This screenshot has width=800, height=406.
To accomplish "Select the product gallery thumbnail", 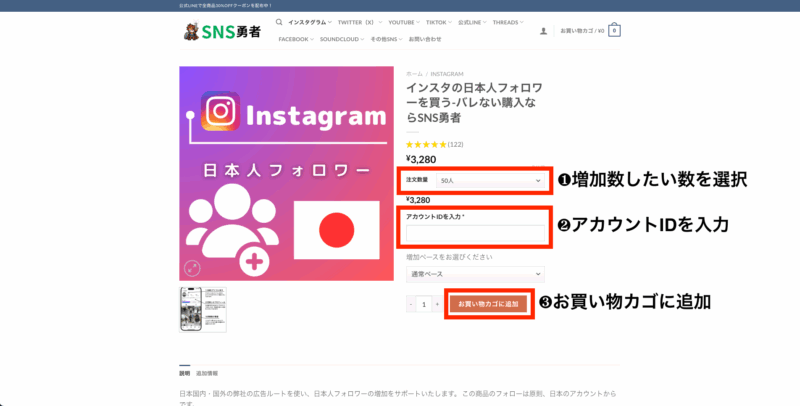I will click(x=203, y=310).
